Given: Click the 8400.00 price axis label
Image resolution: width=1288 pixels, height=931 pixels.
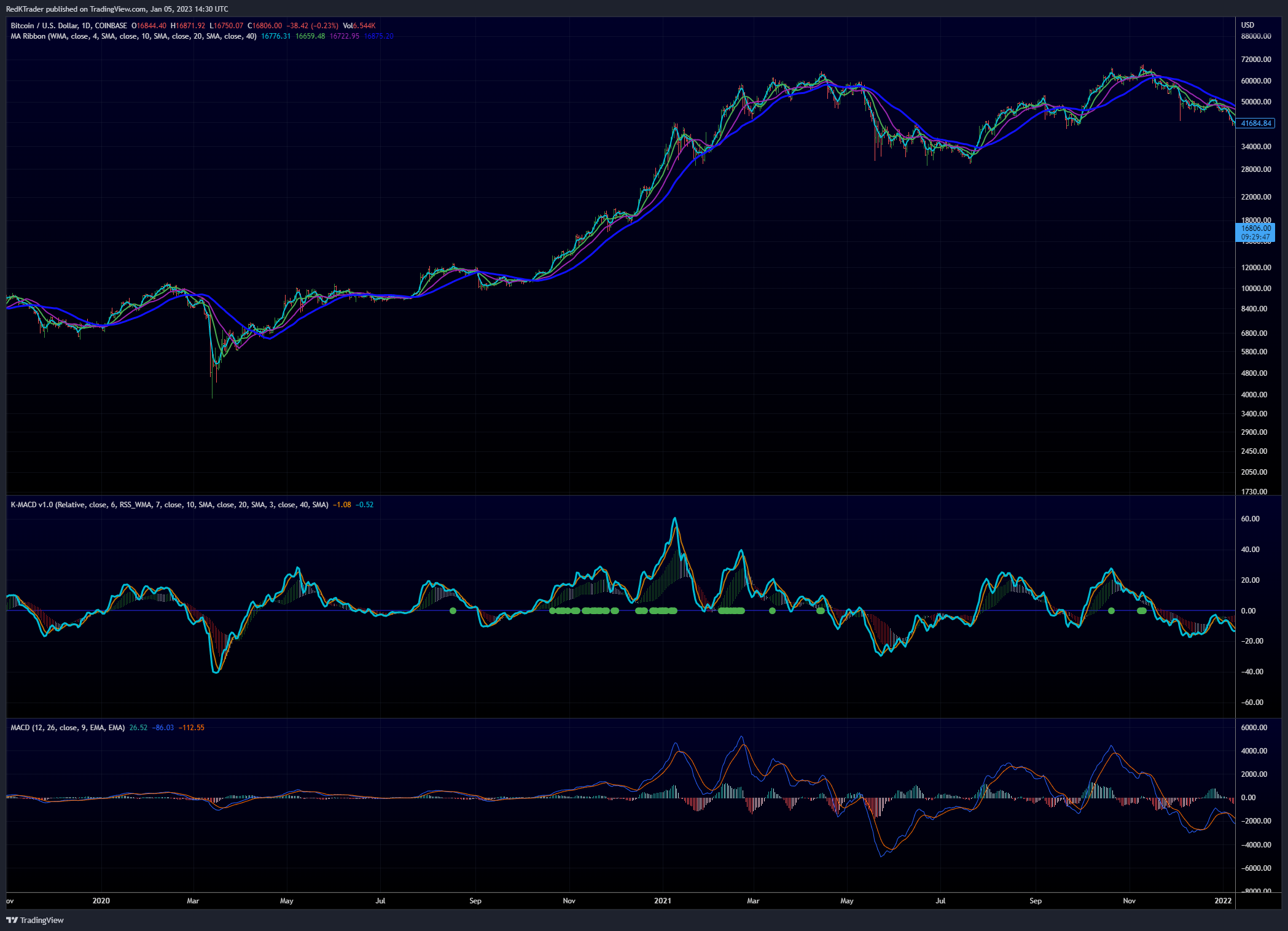Looking at the screenshot, I should point(1254,309).
